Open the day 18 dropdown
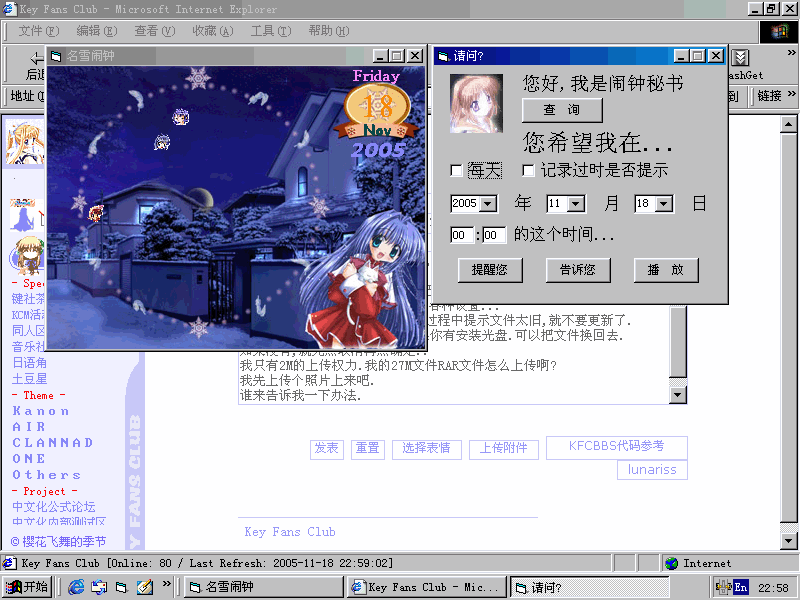The height and width of the screenshot is (600, 800). tap(664, 204)
